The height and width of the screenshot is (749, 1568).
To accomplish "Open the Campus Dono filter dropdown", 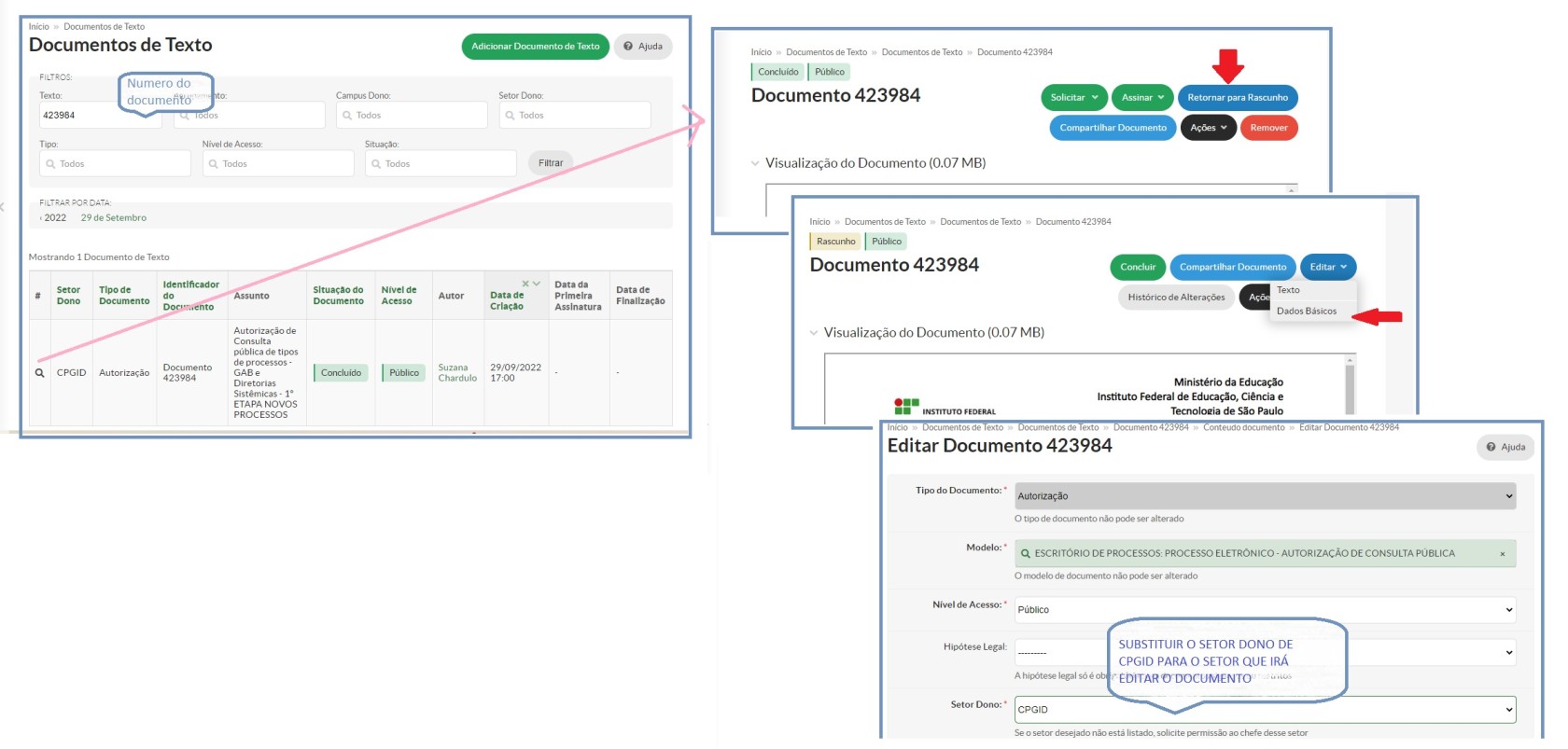I will [x=412, y=116].
